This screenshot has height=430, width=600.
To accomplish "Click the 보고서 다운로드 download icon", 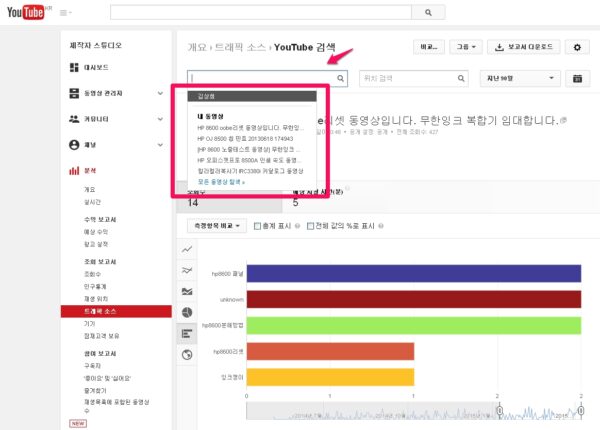I will [x=499, y=47].
